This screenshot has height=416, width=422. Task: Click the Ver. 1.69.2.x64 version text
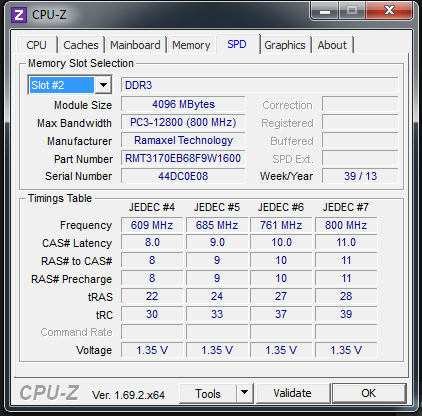[x=128, y=395]
